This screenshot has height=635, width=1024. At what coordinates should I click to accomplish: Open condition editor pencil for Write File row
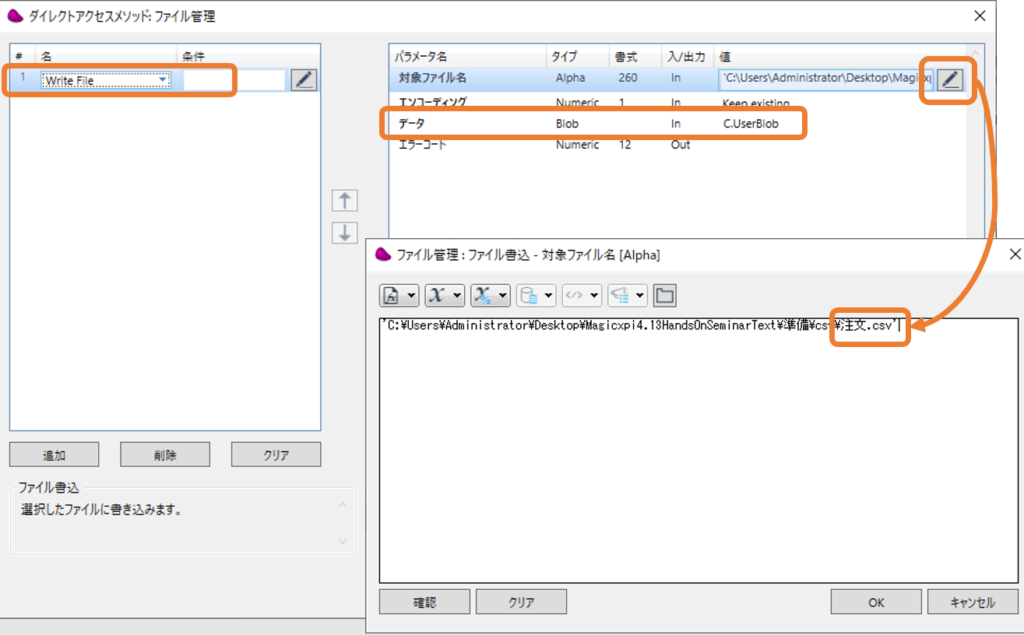[x=304, y=80]
